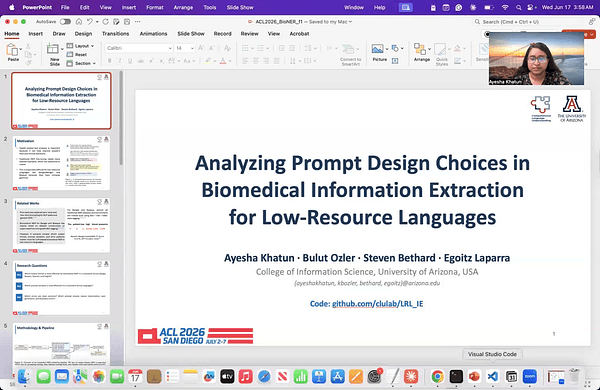The image size is (600, 390).
Task: Open Zoom app from dock
Action: 530,377
